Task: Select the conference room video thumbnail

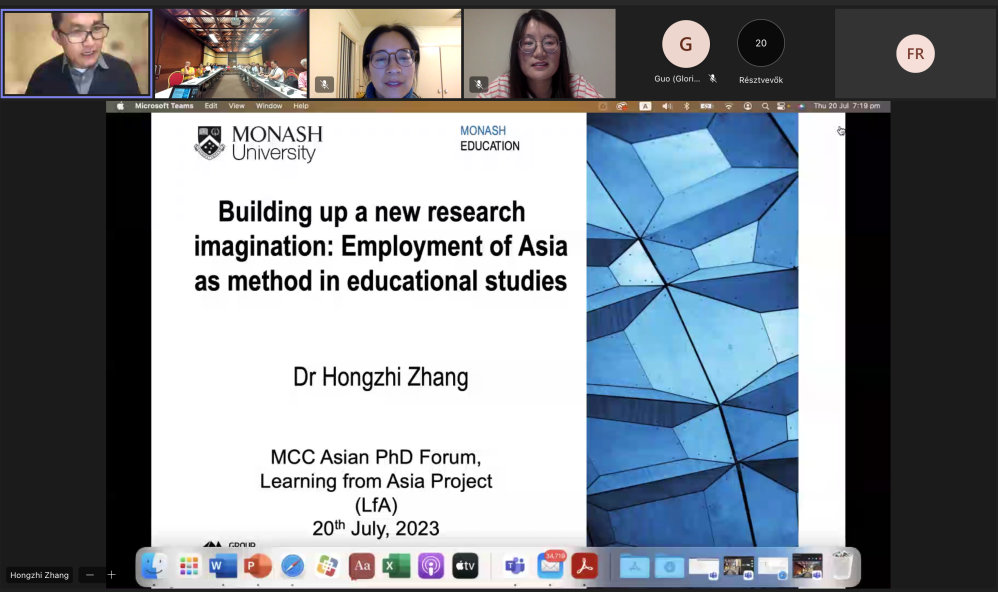Action: point(231,54)
